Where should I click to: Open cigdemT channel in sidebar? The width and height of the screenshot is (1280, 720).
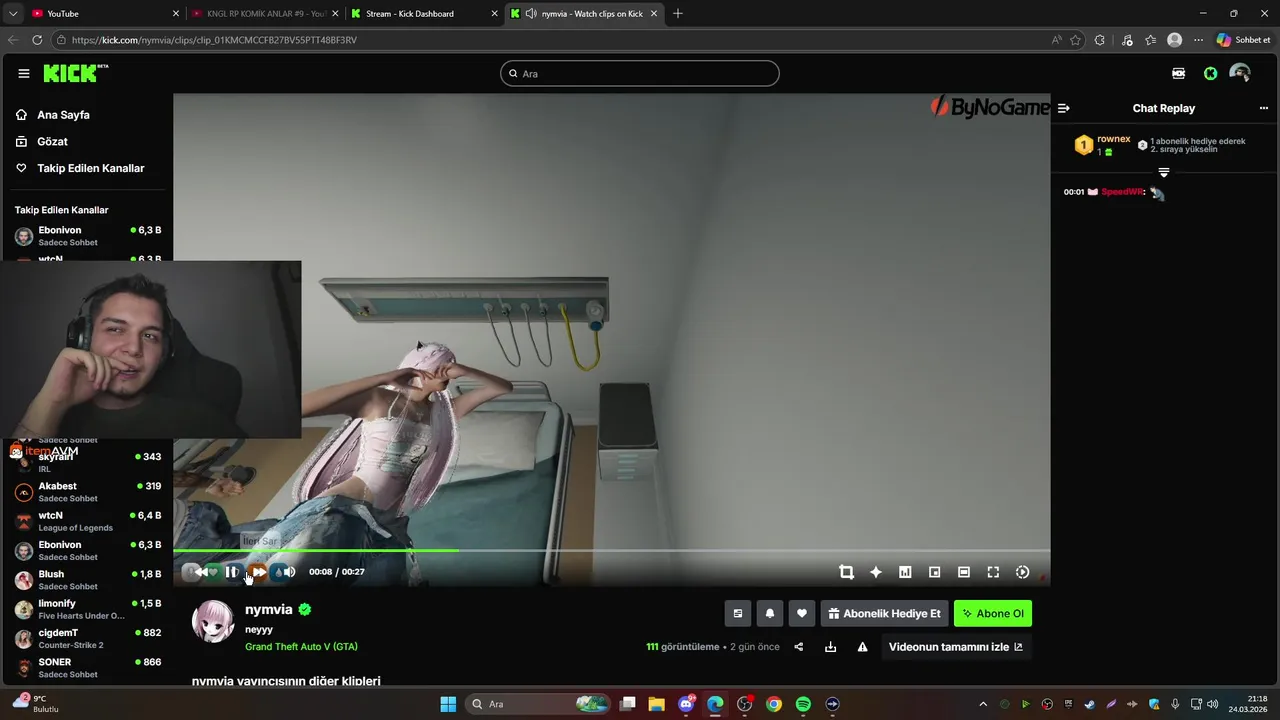[88, 638]
